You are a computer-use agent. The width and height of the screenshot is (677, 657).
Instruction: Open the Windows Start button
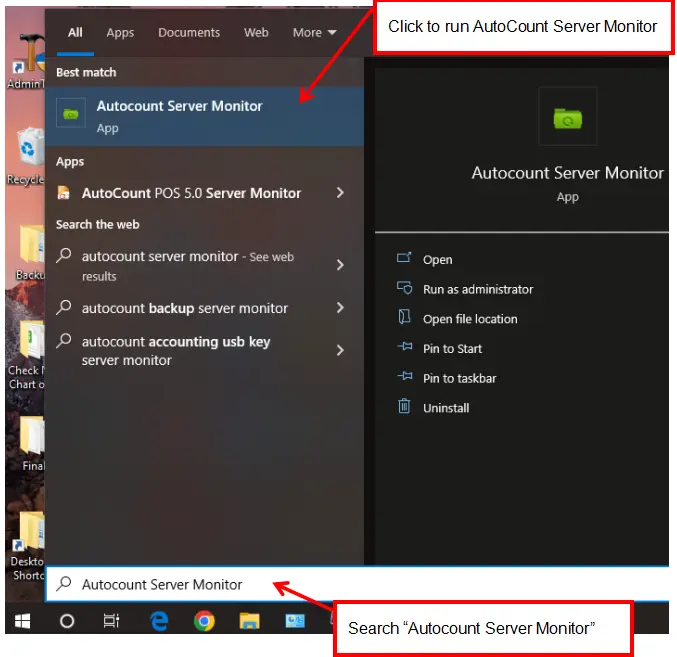pos(22,621)
